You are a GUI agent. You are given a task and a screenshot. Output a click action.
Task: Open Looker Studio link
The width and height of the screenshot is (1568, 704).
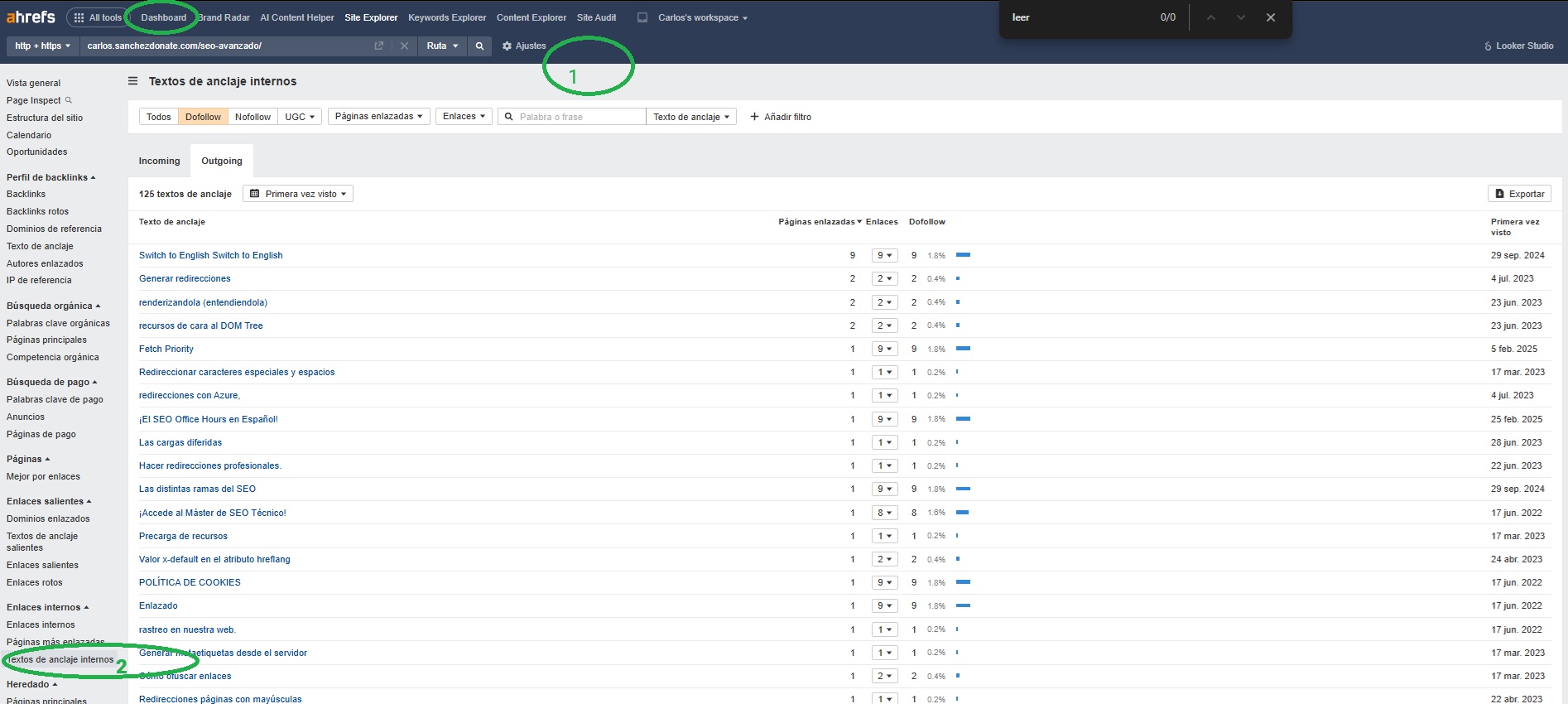[1519, 46]
